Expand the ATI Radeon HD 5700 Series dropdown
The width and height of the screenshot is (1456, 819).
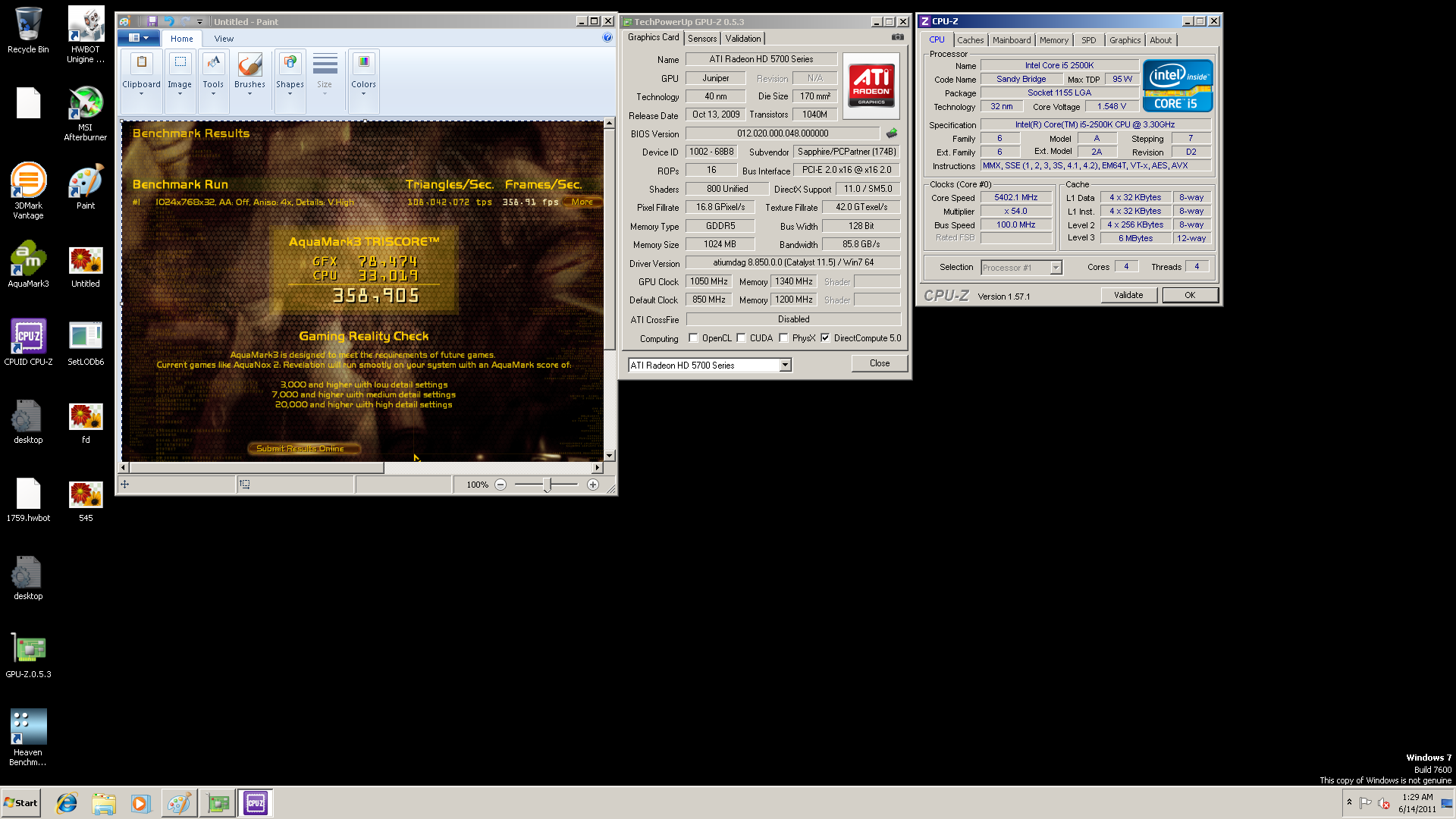[x=785, y=366]
